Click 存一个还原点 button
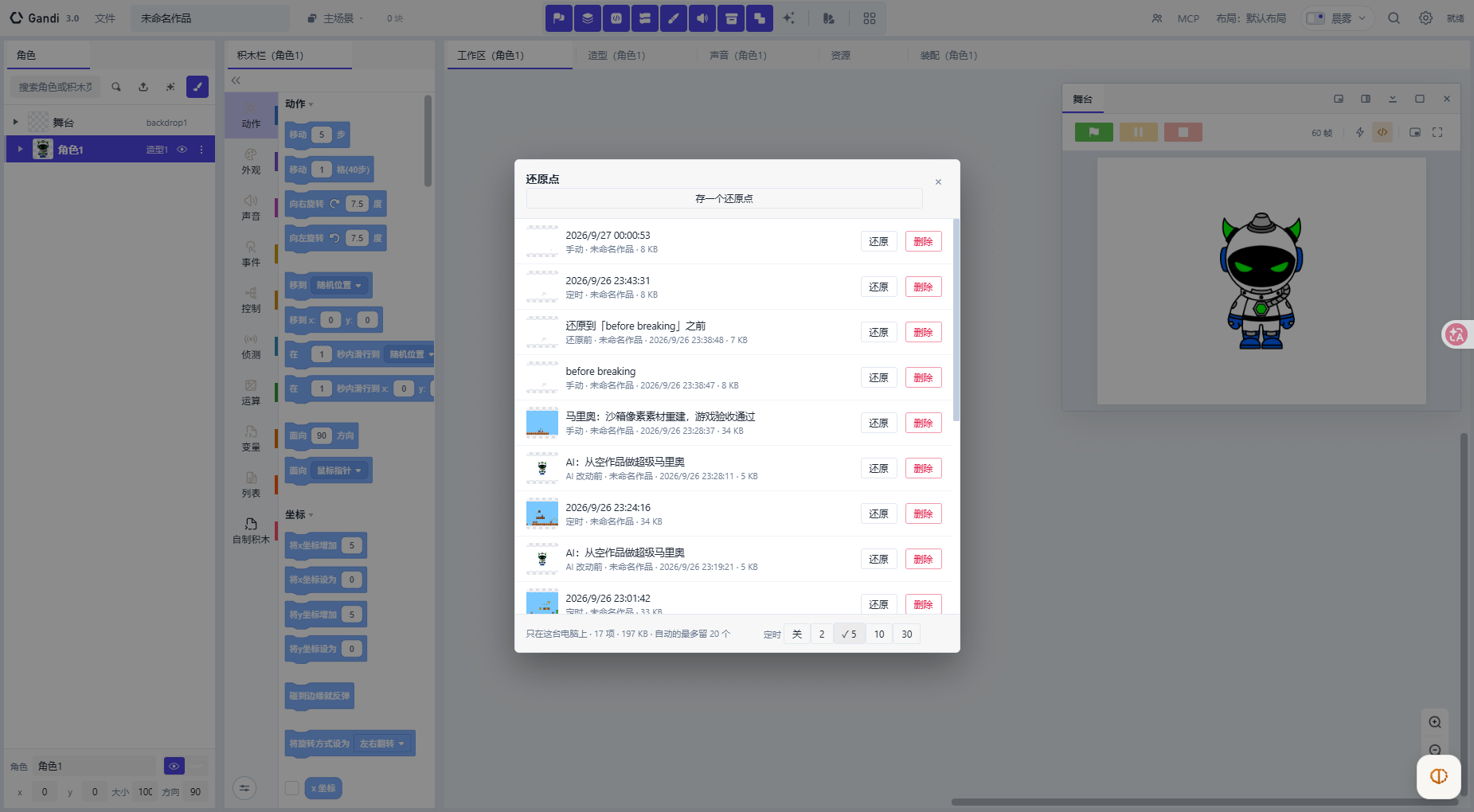This screenshot has width=1474, height=812. coord(724,198)
